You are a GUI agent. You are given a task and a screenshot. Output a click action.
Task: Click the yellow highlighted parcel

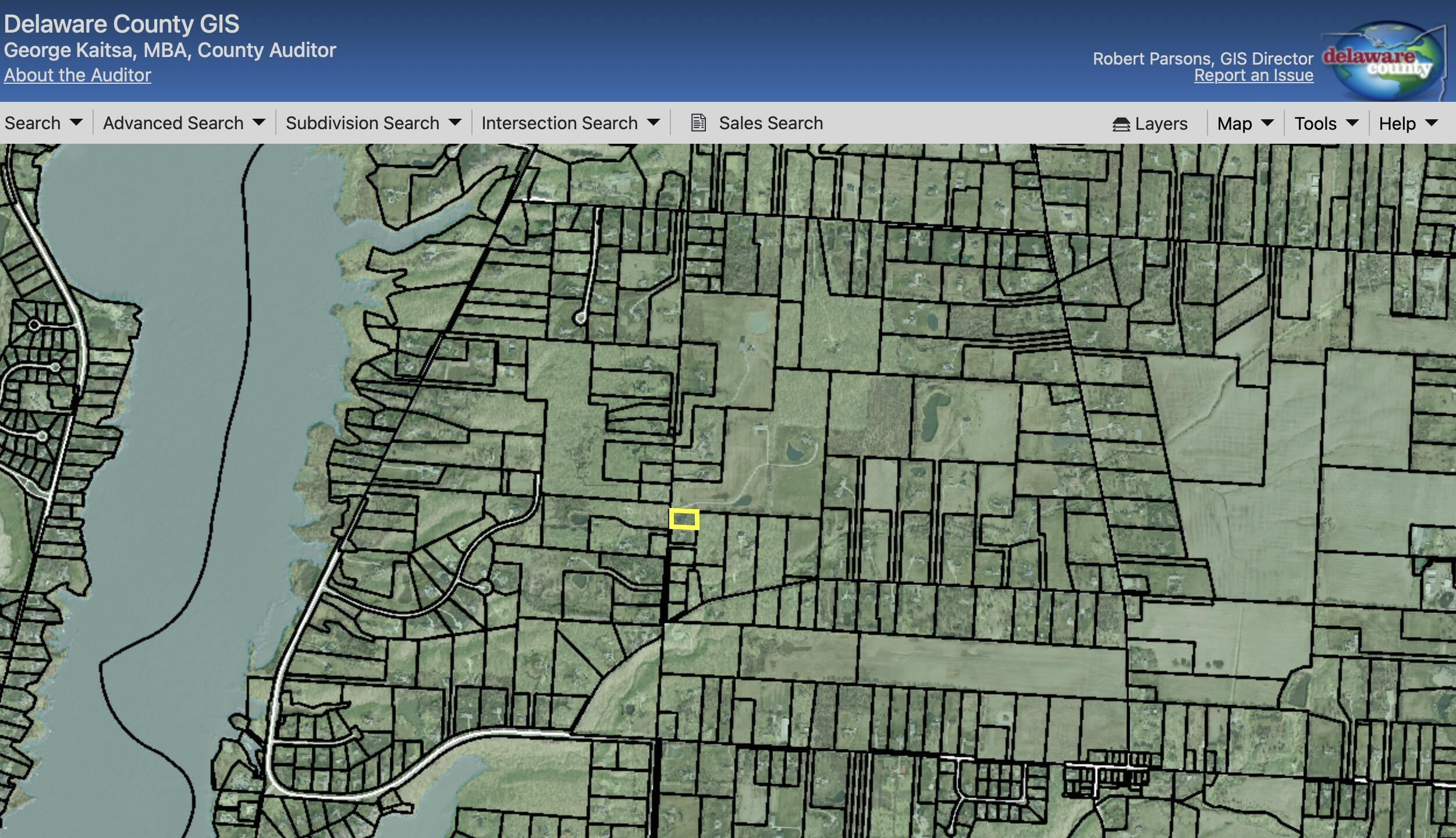tap(684, 519)
